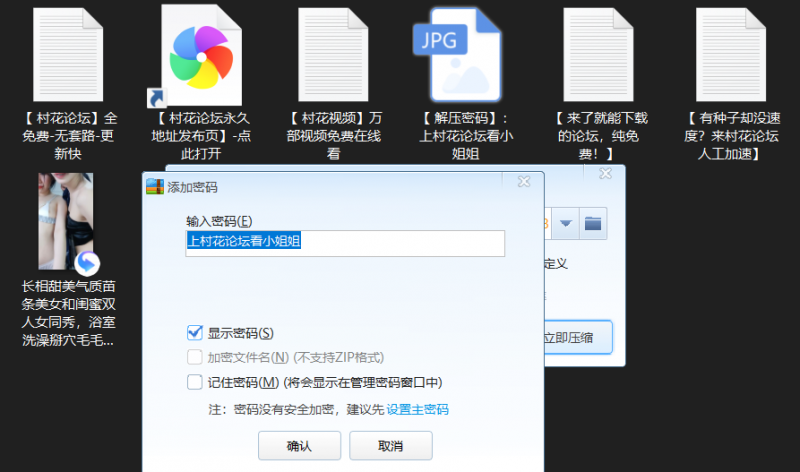
Task: Enable the 记住密码 checkbox
Action: pos(195,381)
